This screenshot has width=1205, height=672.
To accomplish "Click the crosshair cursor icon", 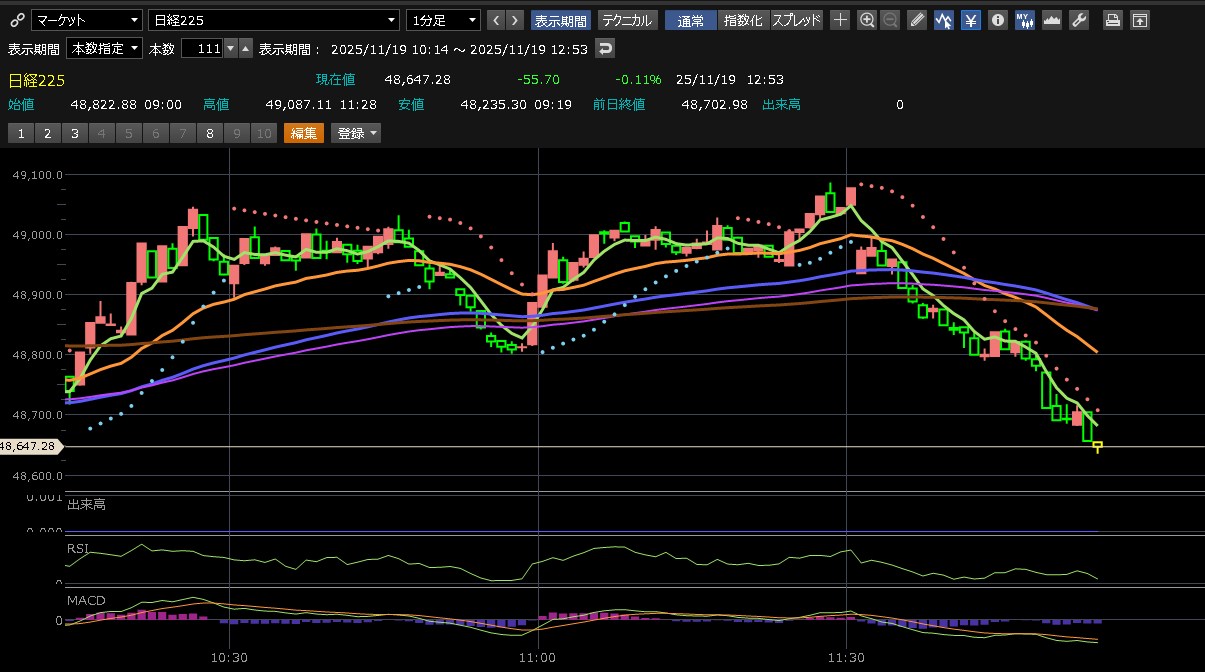I will (x=841, y=20).
